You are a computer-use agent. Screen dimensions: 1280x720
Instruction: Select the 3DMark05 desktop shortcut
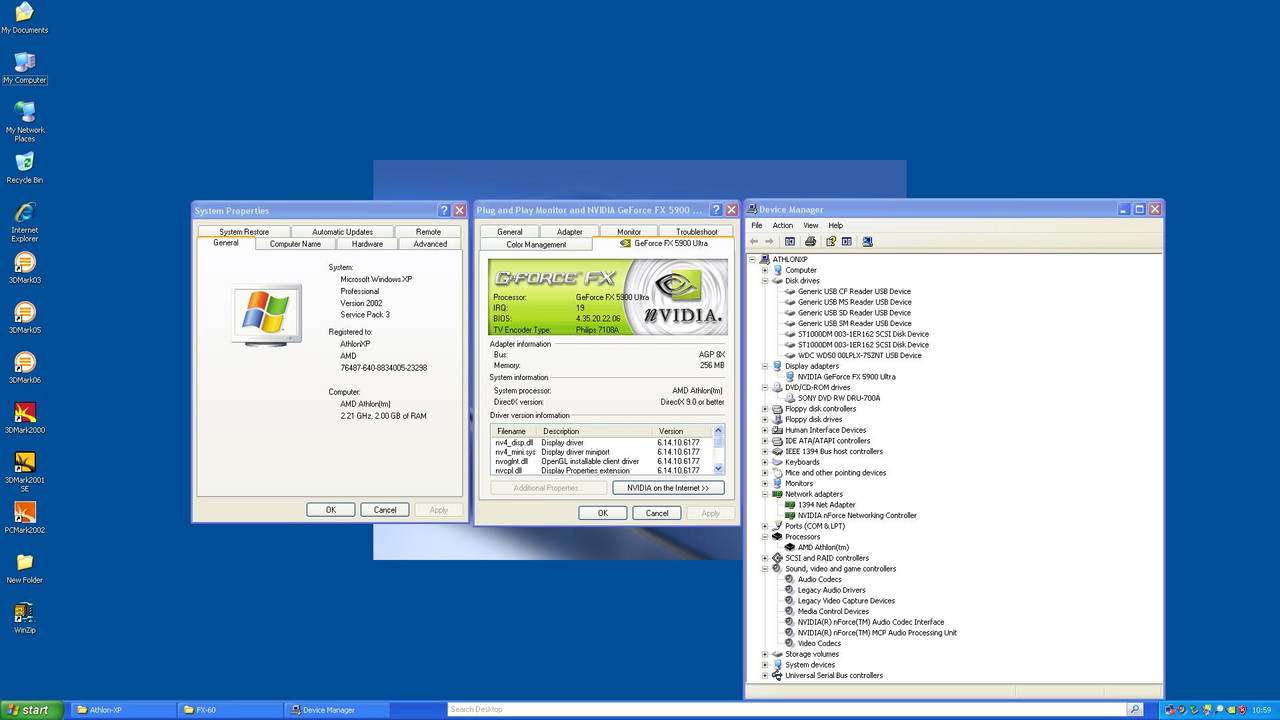coord(24,317)
